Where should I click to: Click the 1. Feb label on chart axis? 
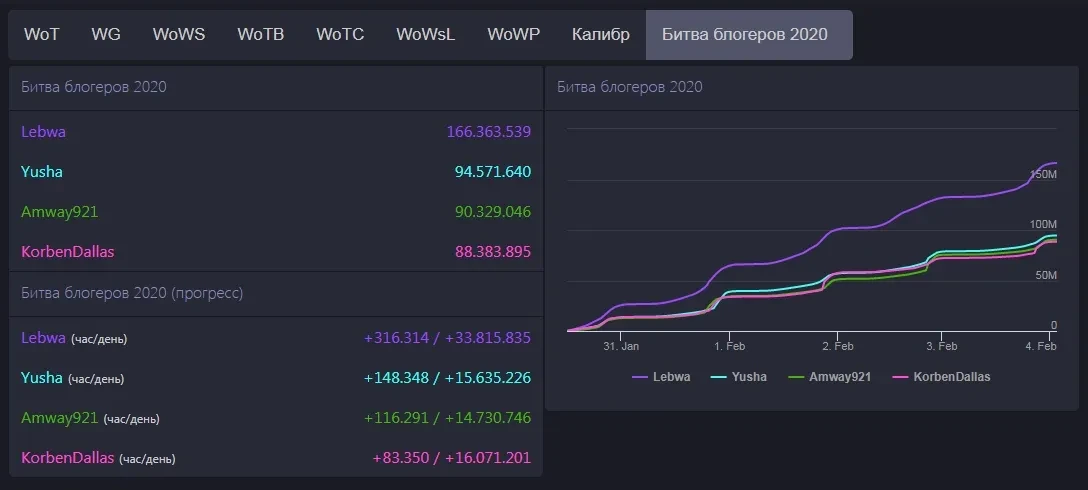coord(729,346)
